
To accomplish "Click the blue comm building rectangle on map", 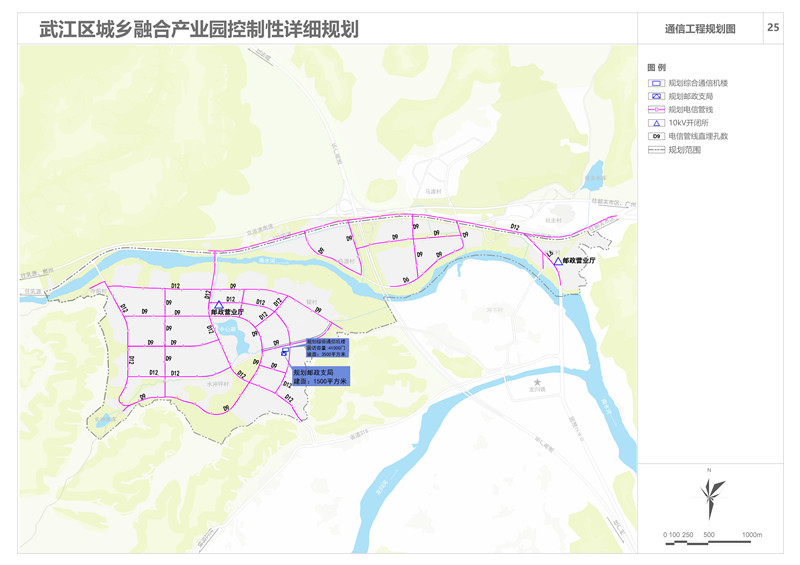I will (x=284, y=352).
